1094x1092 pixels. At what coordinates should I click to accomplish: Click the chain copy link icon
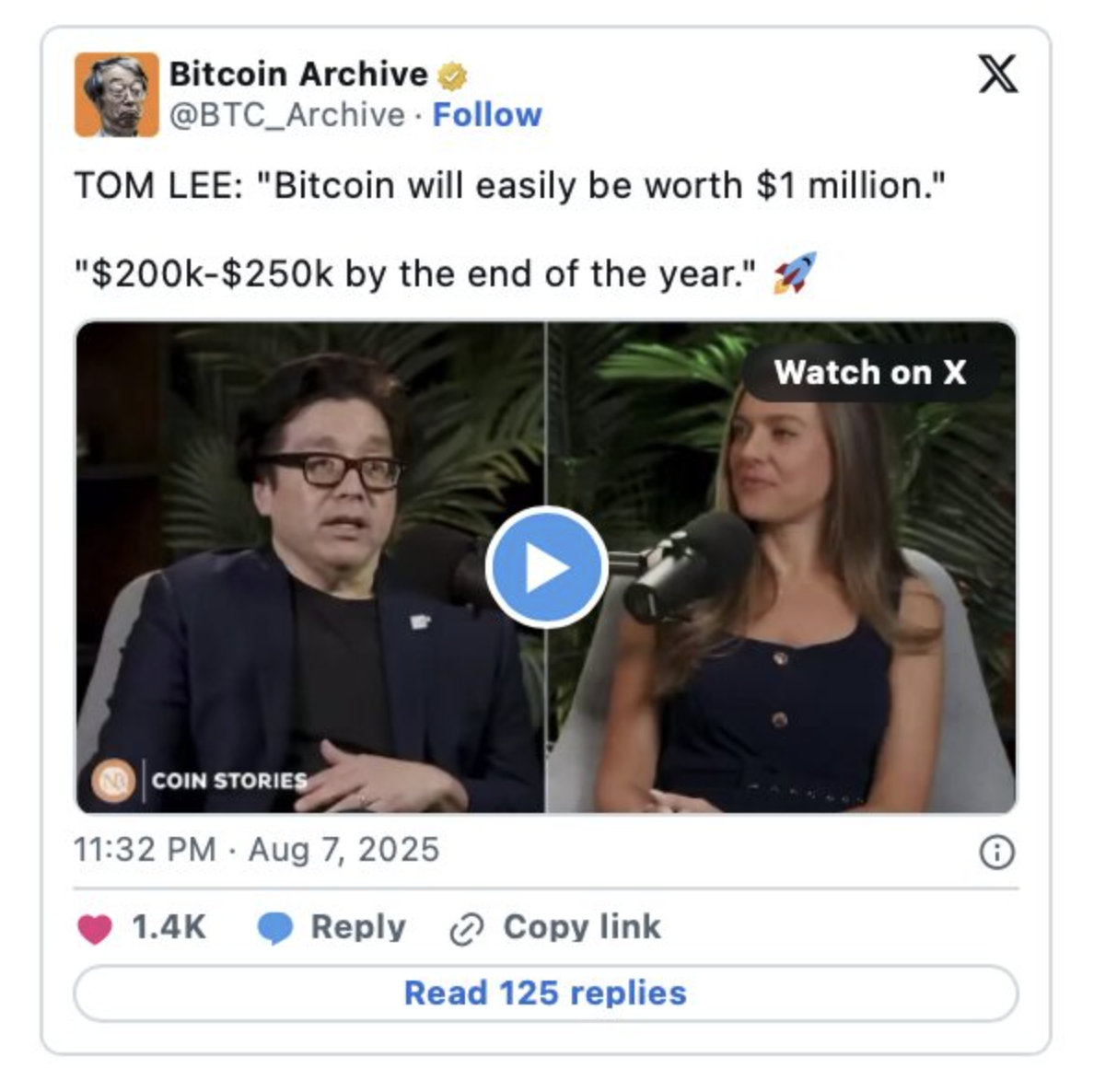click(x=467, y=929)
